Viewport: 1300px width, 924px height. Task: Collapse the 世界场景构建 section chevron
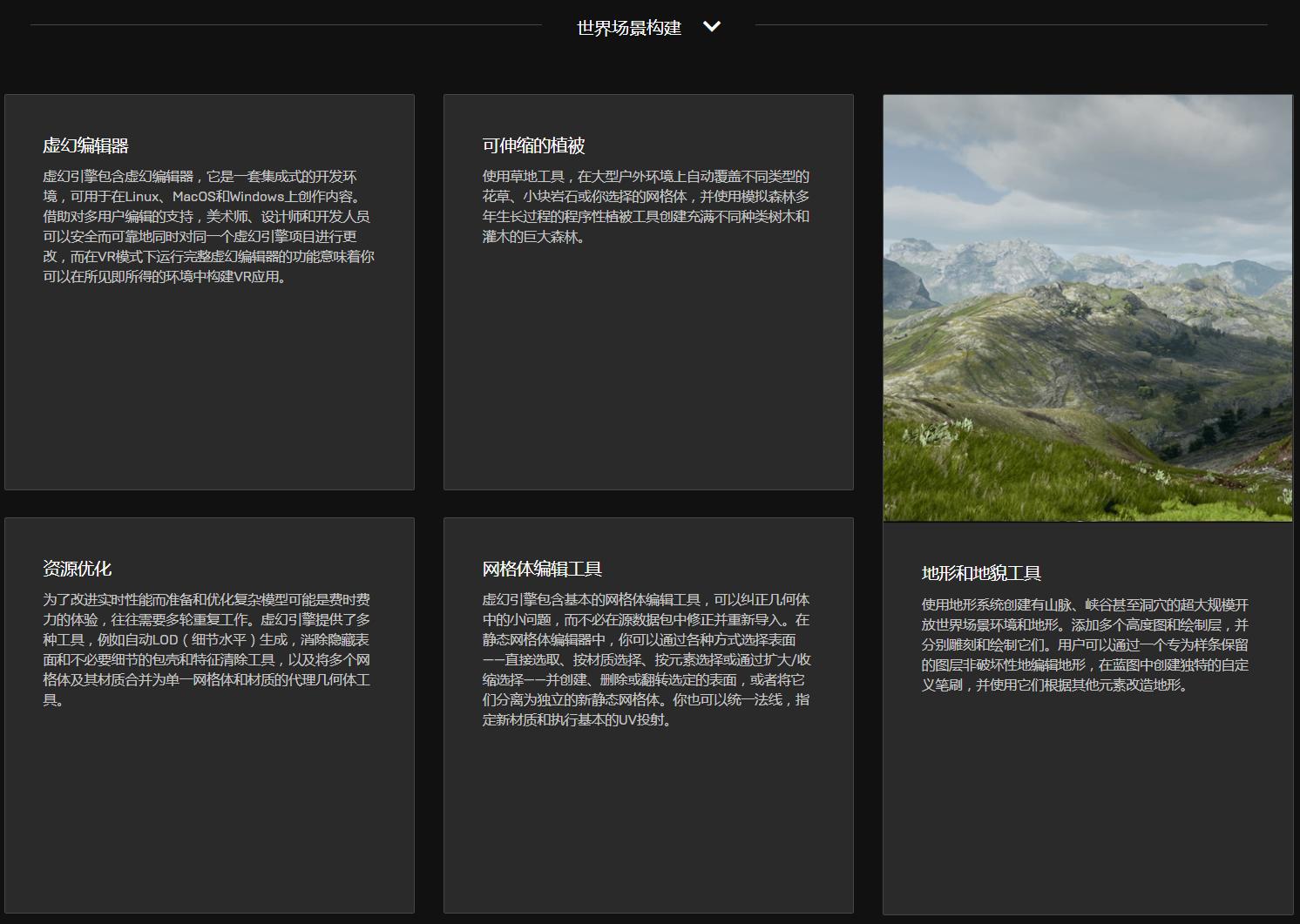712,27
